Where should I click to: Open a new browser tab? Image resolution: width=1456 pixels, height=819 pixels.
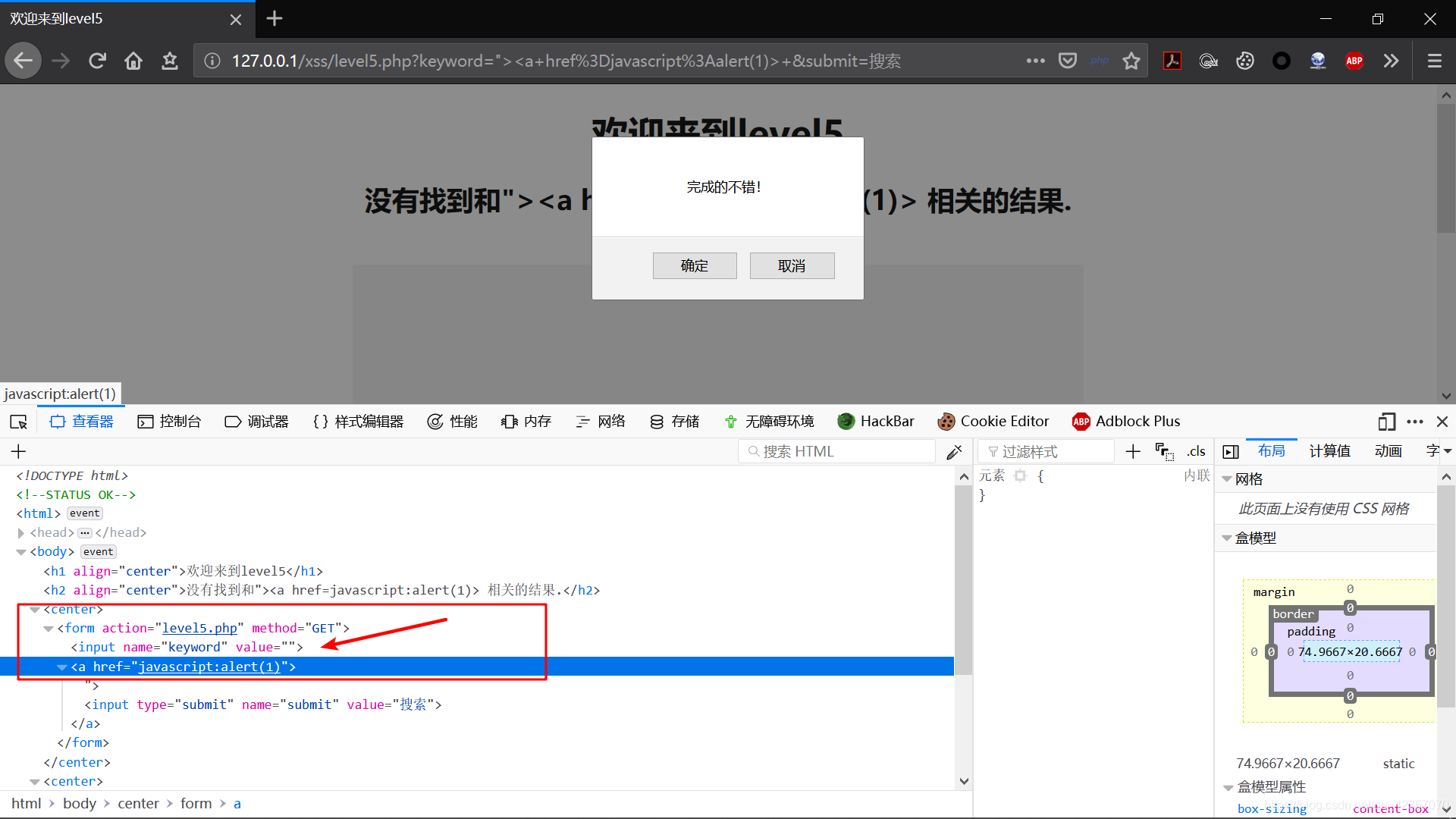point(275,18)
